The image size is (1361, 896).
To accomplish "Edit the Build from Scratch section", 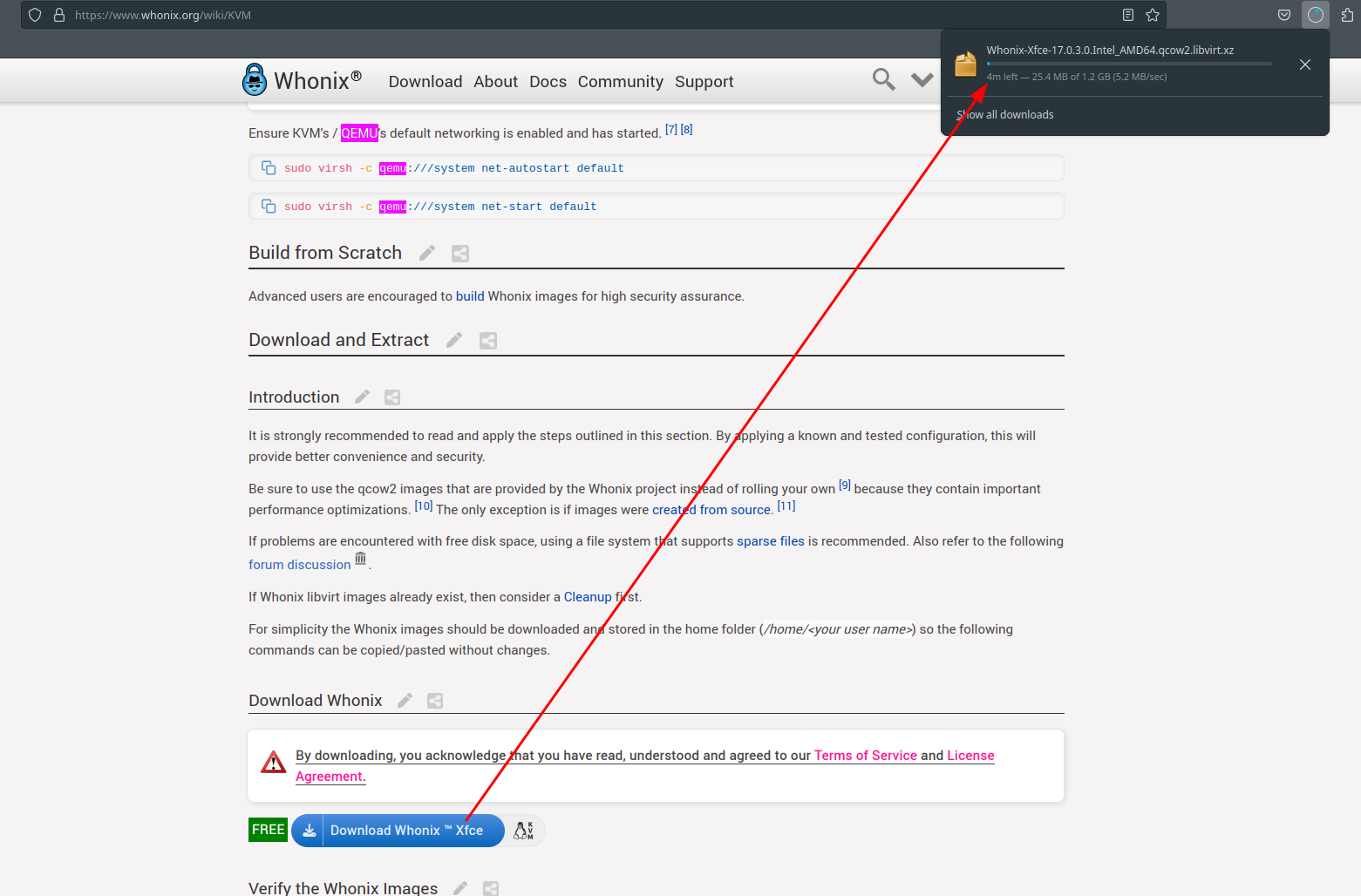I will click(427, 253).
